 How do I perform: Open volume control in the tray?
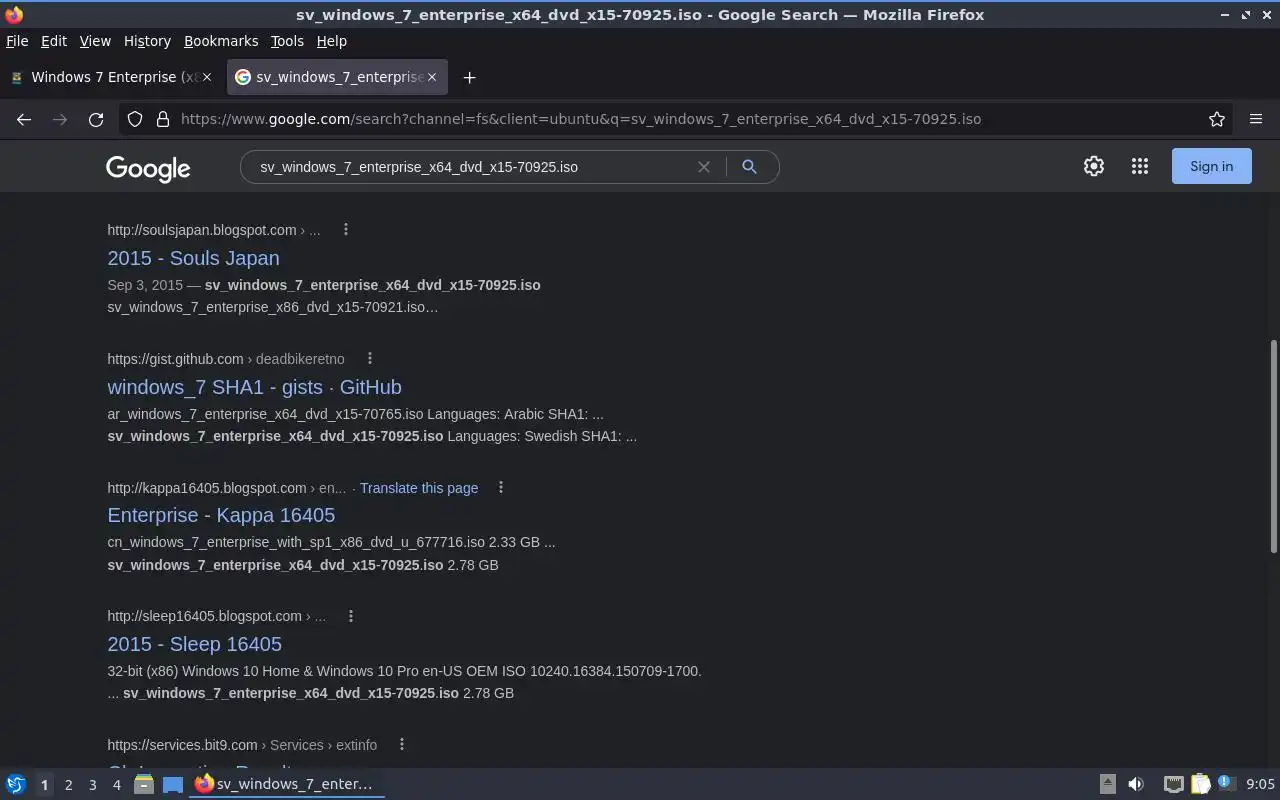[1136, 784]
